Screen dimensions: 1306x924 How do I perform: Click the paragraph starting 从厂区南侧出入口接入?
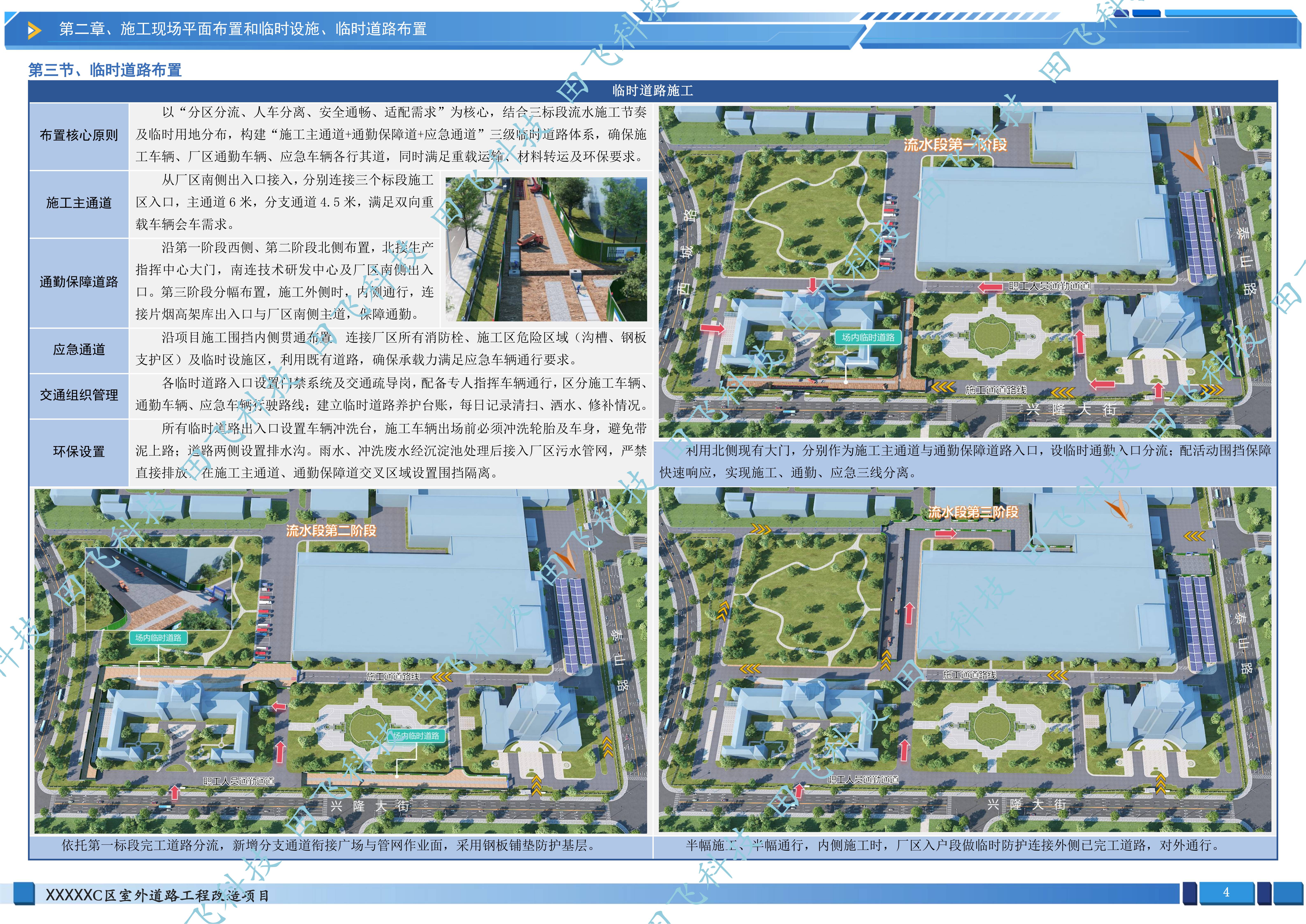tap(284, 202)
